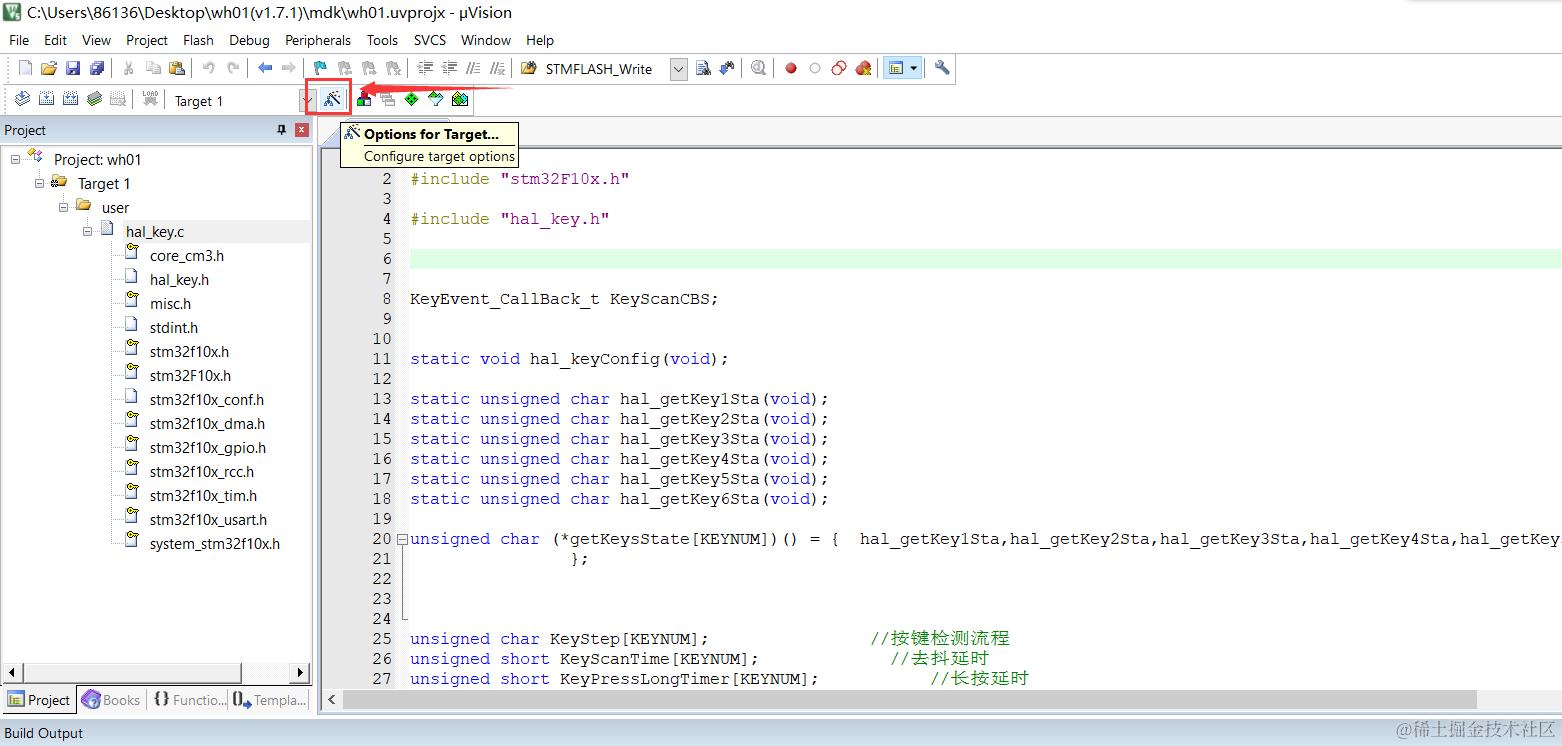Close the Project panel

tap(302, 130)
